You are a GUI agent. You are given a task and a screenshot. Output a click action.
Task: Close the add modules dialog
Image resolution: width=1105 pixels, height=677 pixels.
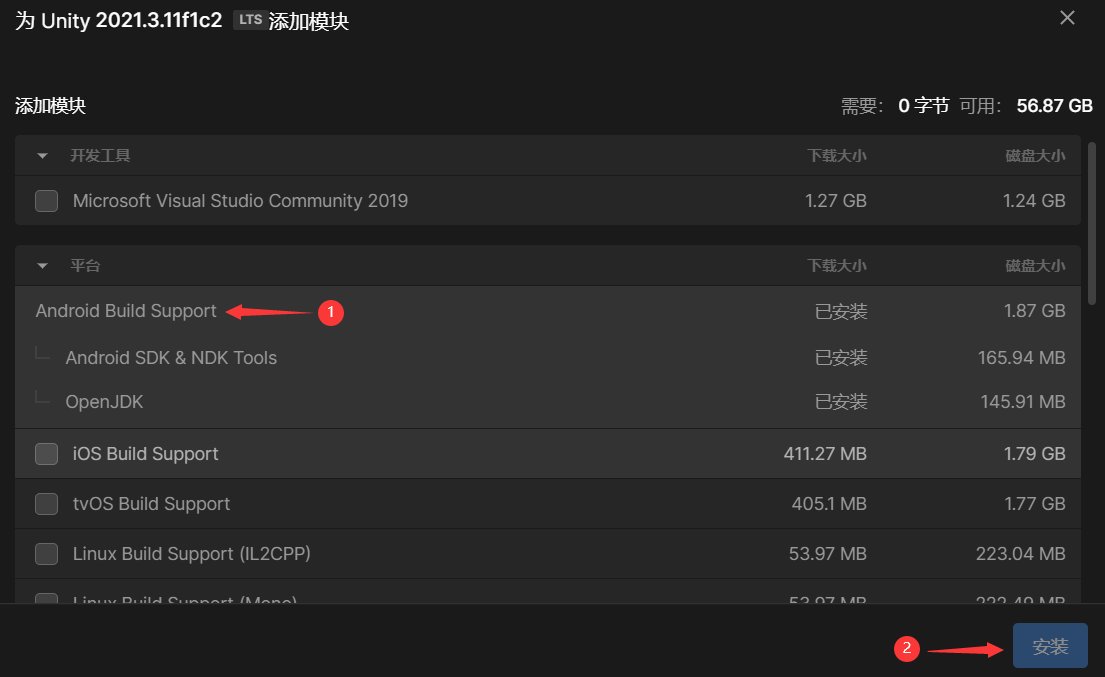pos(1067,18)
